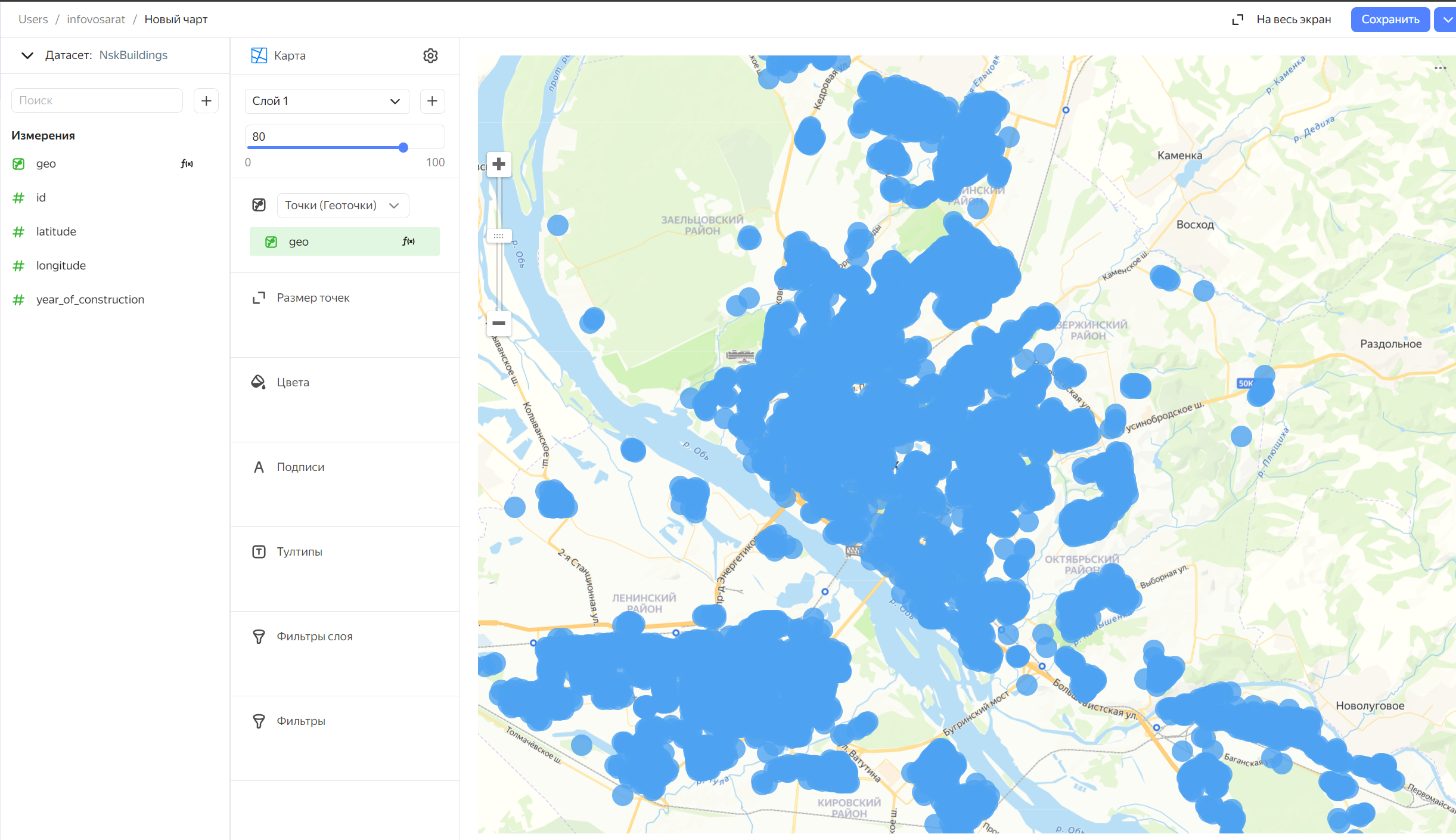Open Точки (Геоточки) type dropdown
Viewport: 1456px width, 840px height.
(343, 205)
